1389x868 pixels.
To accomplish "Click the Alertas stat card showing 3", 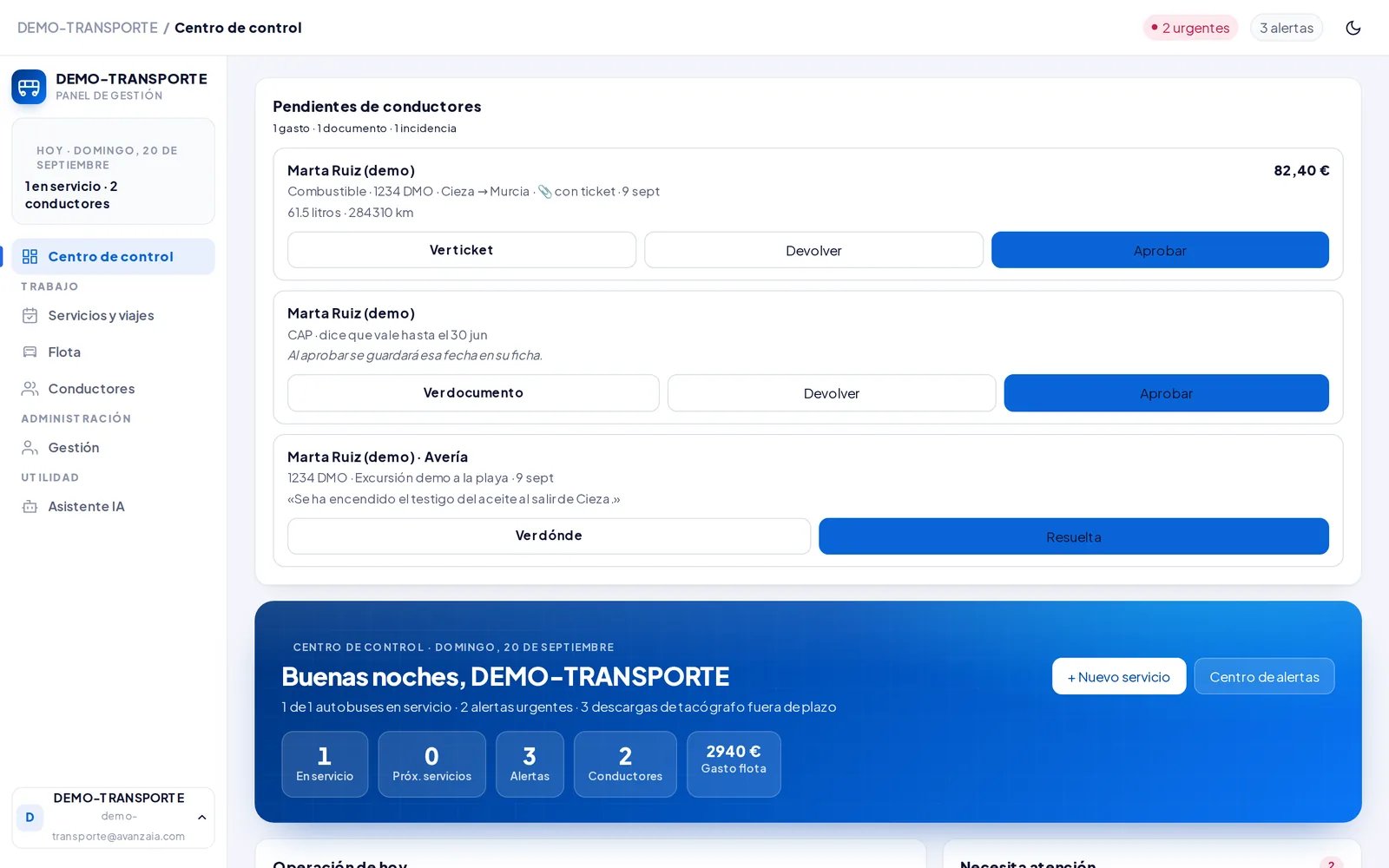I will [x=530, y=764].
